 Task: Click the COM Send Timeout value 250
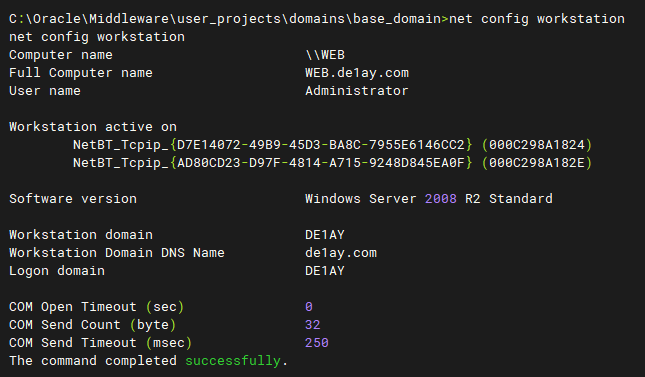(317, 343)
